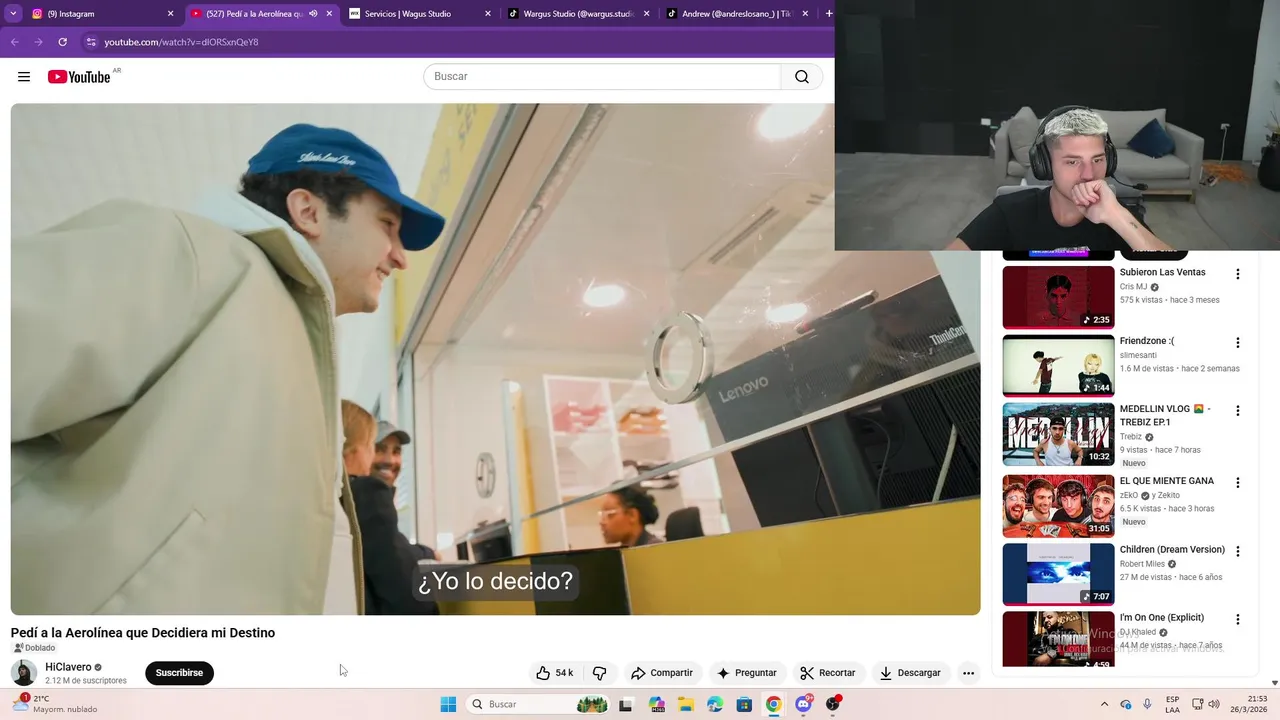Click the youtube.com address bar URL

[181, 42]
